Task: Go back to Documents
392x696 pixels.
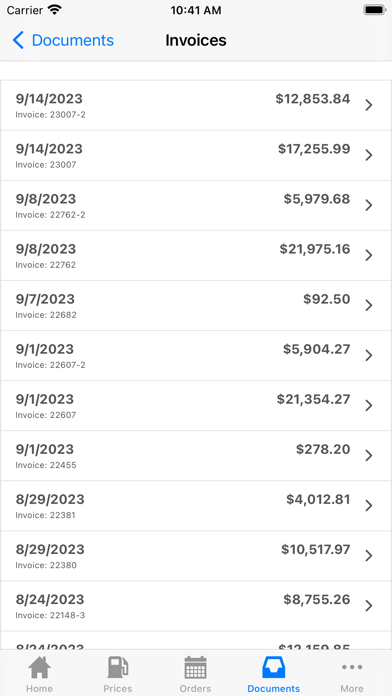Action: 63,40
